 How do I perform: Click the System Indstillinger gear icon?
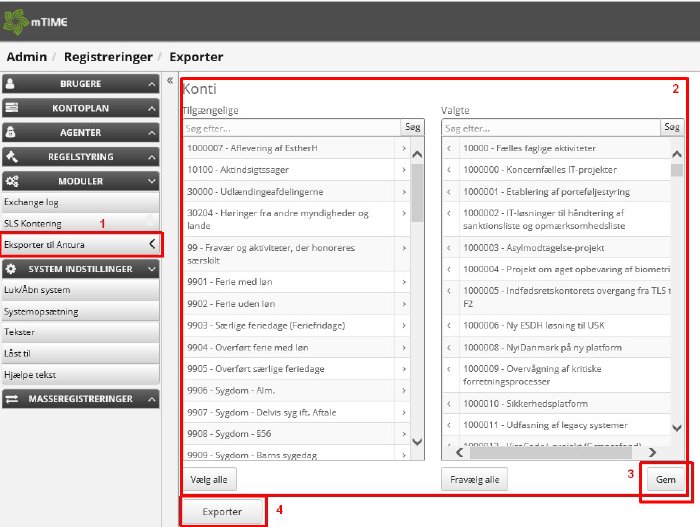point(12,269)
